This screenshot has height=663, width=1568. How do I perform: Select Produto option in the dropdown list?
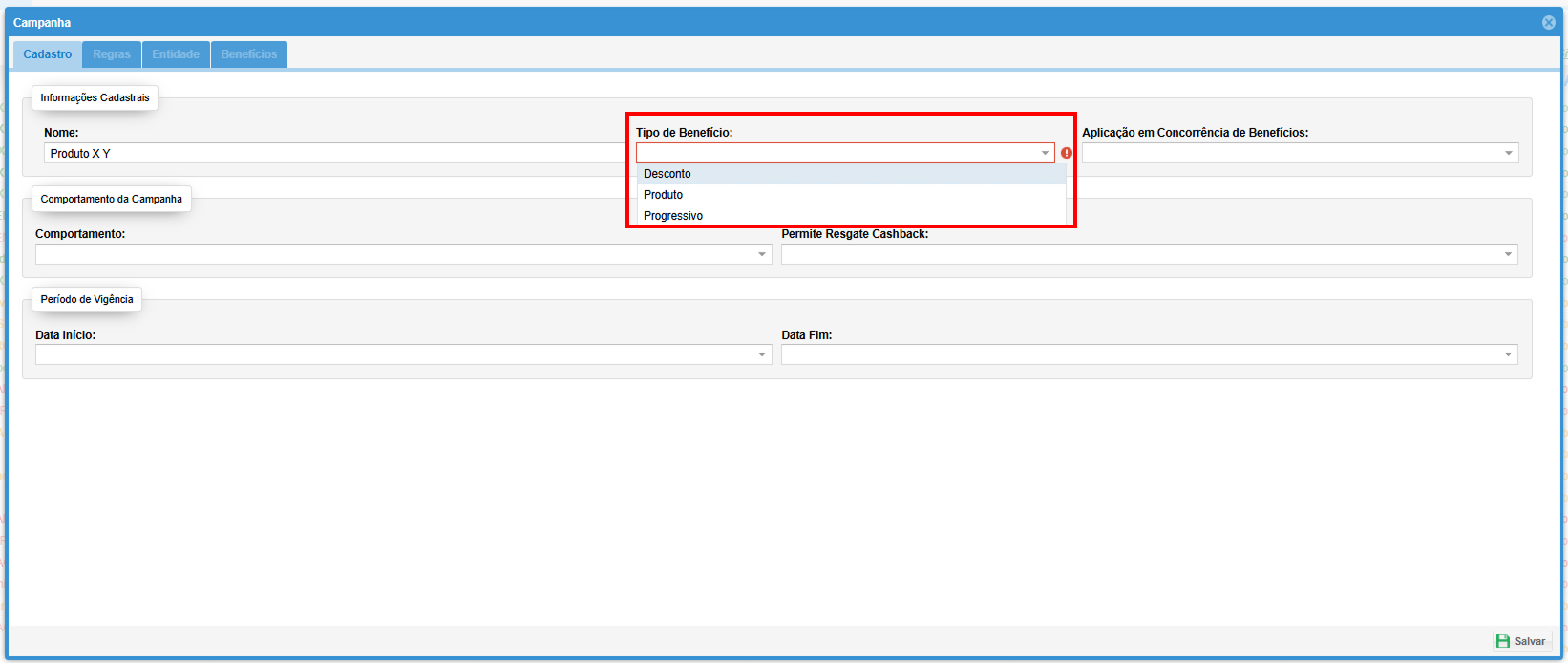pos(664,195)
